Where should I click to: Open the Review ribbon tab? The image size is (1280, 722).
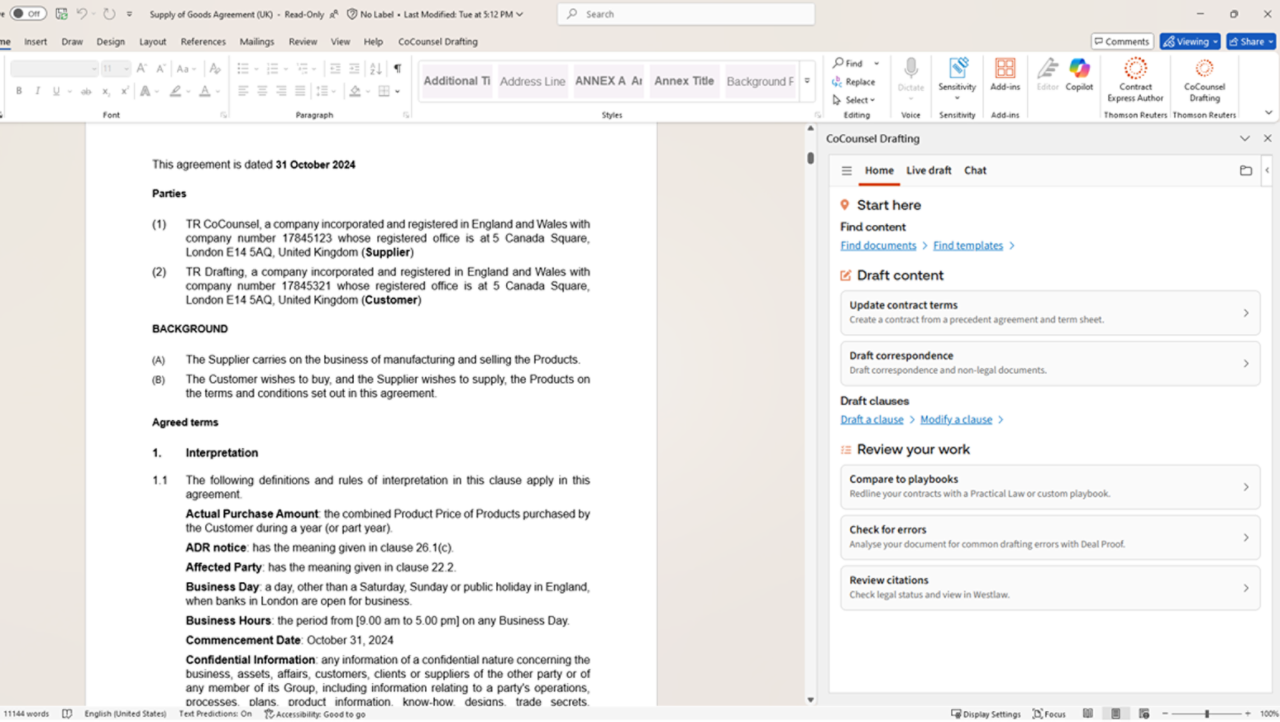[x=302, y=42]
